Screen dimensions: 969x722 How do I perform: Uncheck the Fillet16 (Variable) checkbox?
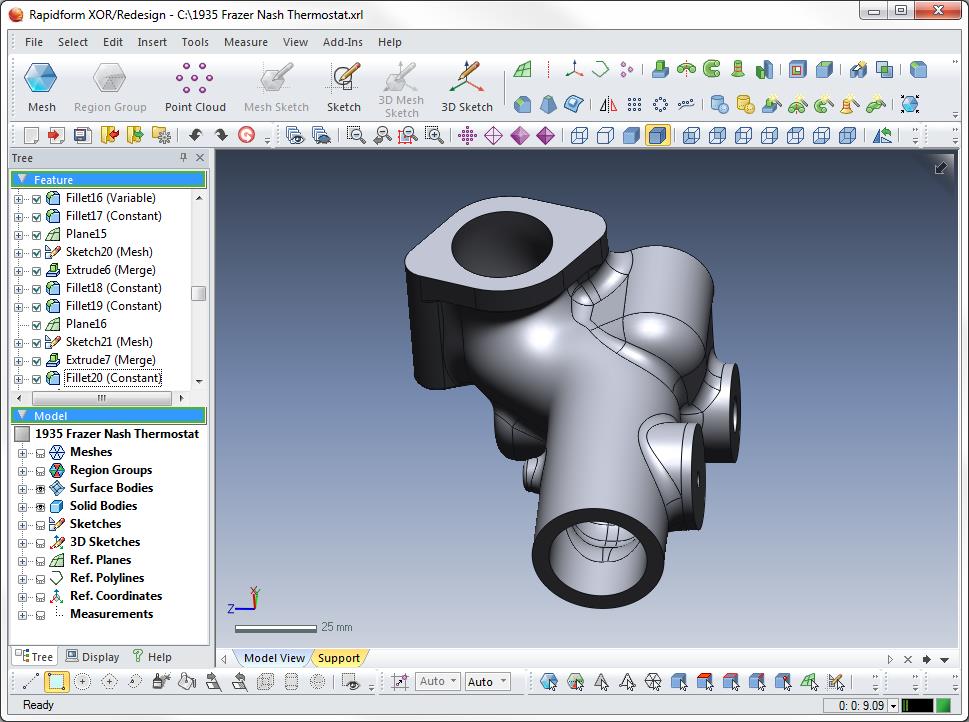[x=36, y=199]
